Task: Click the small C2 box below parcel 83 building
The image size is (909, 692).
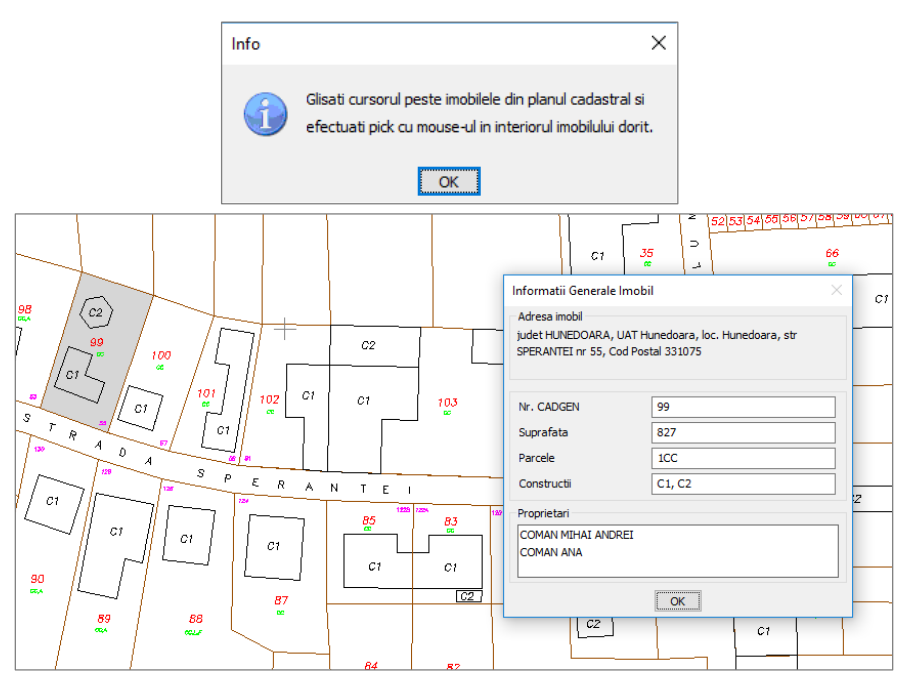Action: click(x=468, y=596)
